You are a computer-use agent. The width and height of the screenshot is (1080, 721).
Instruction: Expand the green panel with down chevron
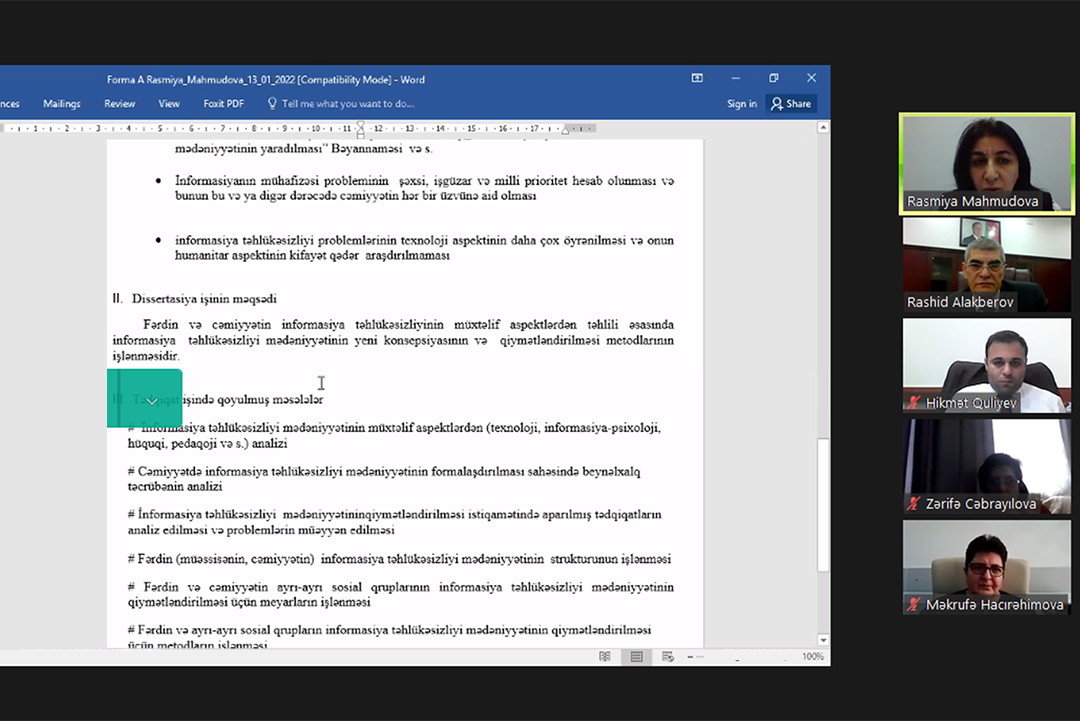(151, 401)
